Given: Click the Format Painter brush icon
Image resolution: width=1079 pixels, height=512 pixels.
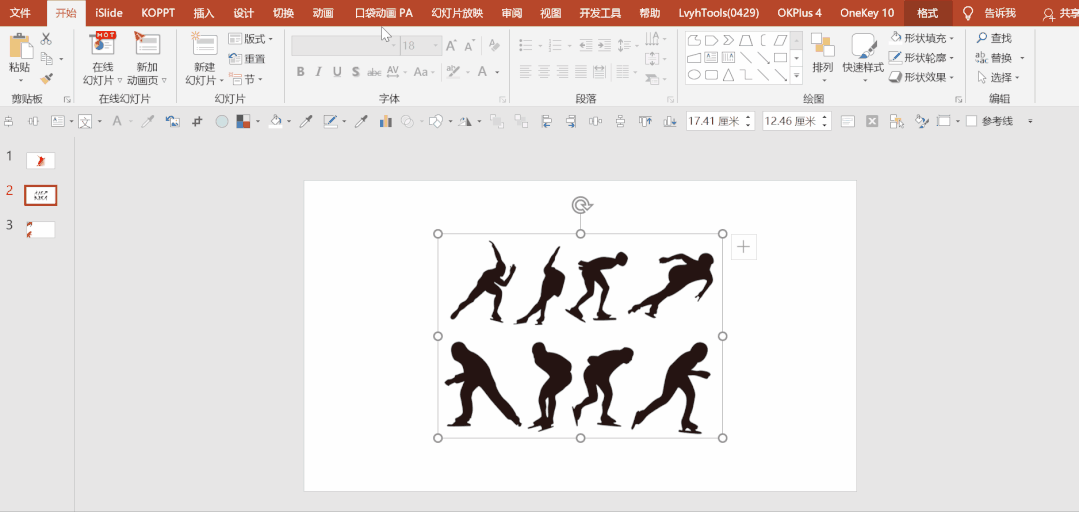Looking at the screenshot, I should pyautogui.click(x=47, y=79).
